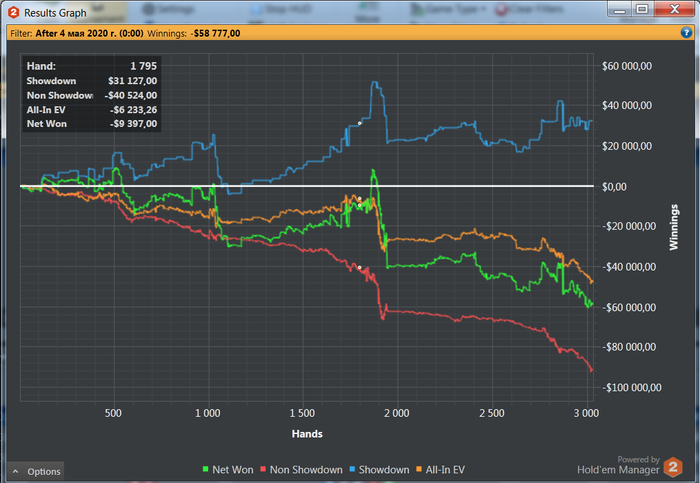Click the 3 000 hands axis label

tap(586, 413)
